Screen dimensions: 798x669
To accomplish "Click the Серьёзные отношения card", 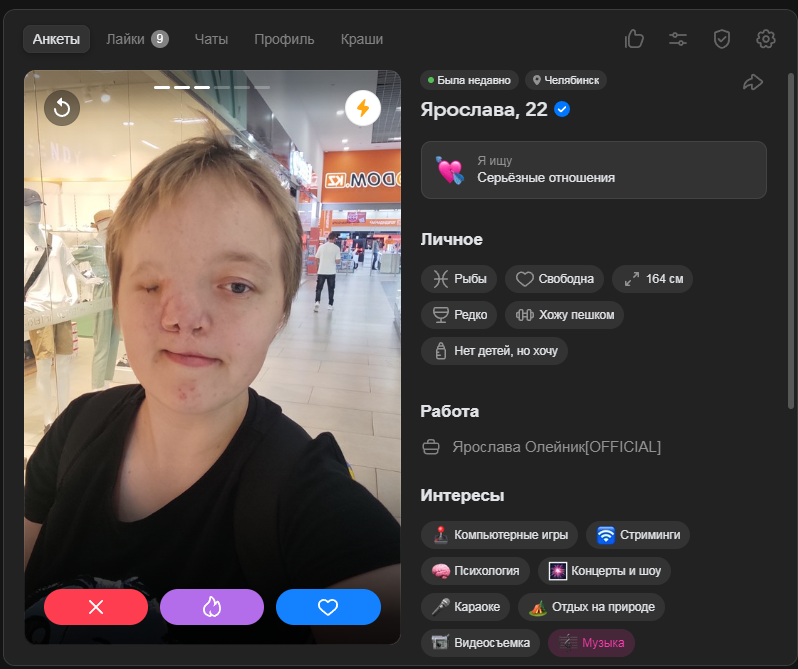I will pos(594,169).
